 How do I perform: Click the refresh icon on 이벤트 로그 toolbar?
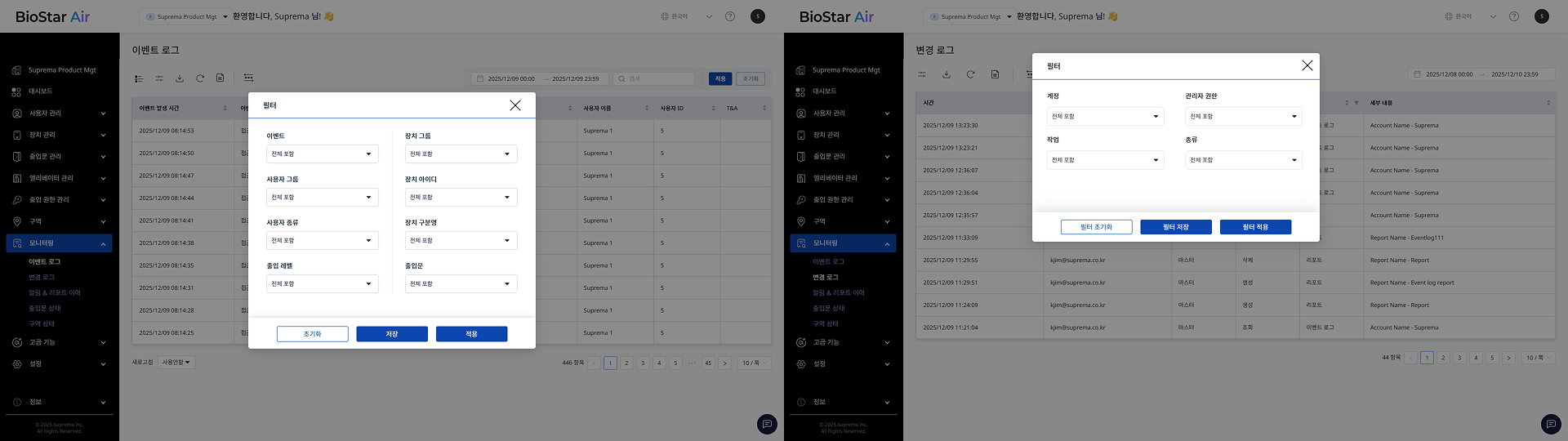(x=200, y=78)
